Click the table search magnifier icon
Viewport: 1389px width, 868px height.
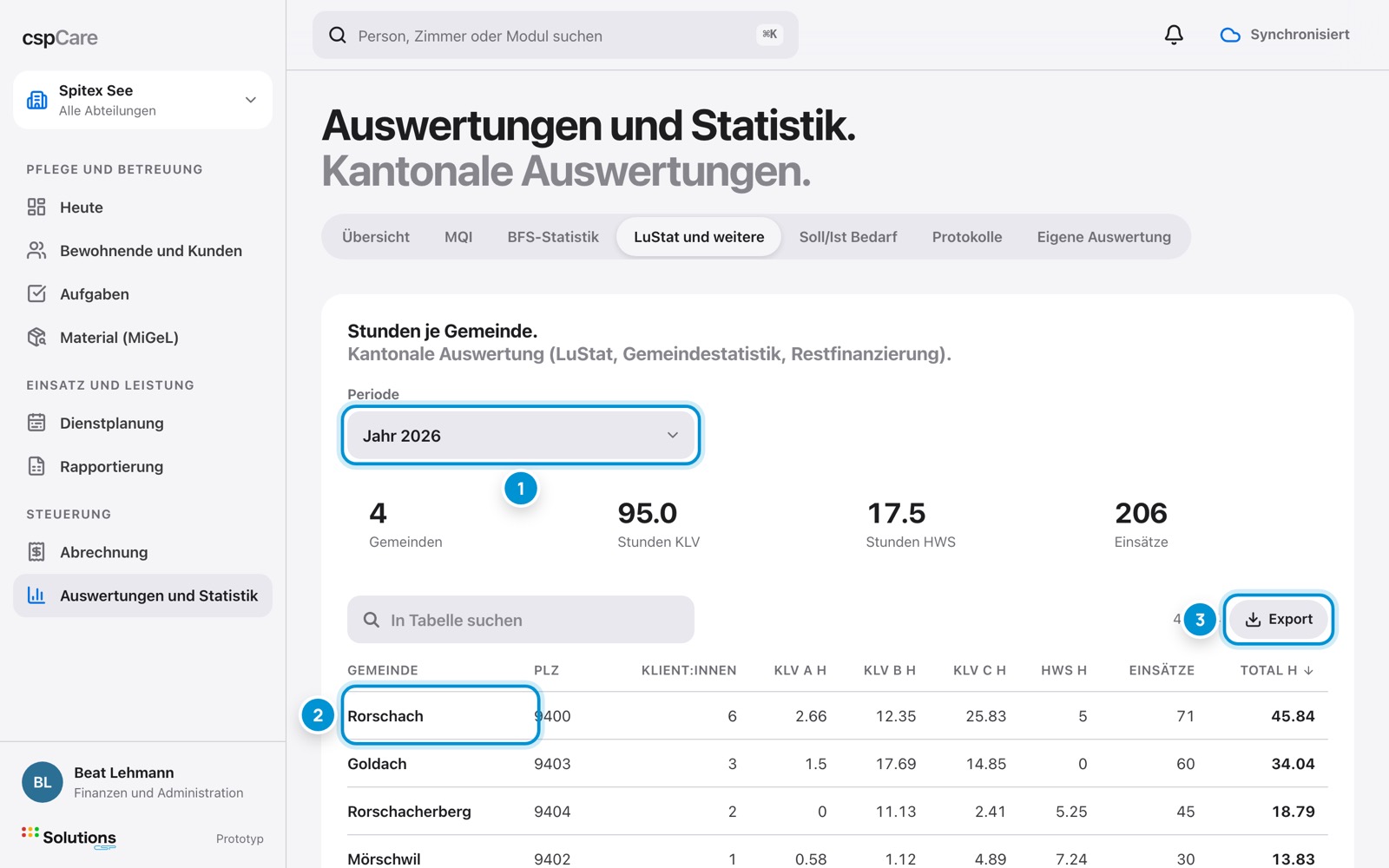point(372,620)
